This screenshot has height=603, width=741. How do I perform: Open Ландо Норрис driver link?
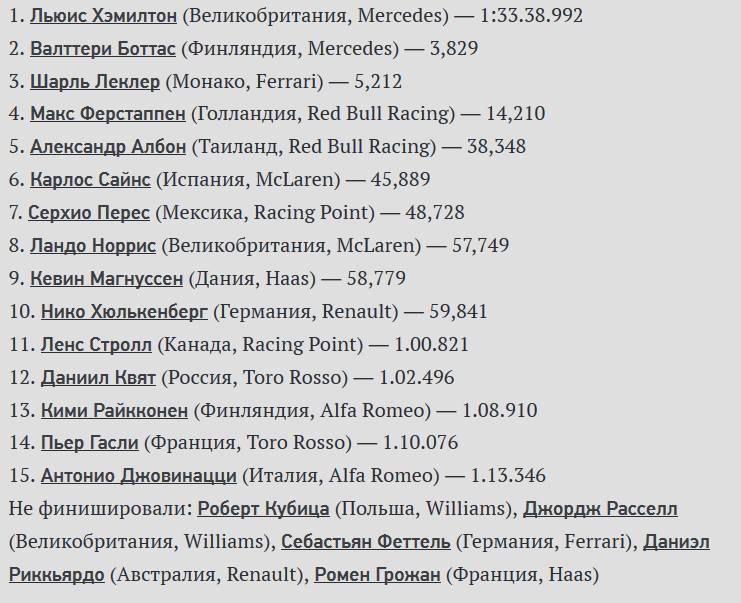92,246
